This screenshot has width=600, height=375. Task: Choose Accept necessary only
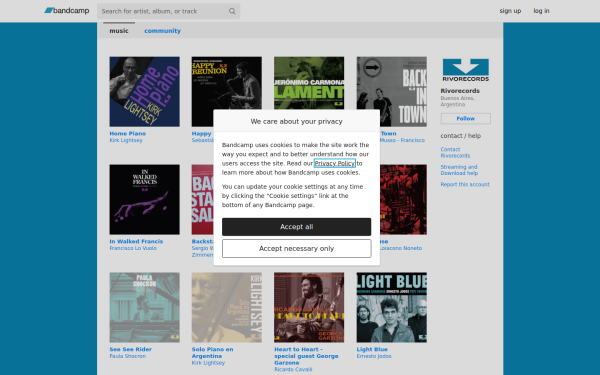click(x=296, y=248)
